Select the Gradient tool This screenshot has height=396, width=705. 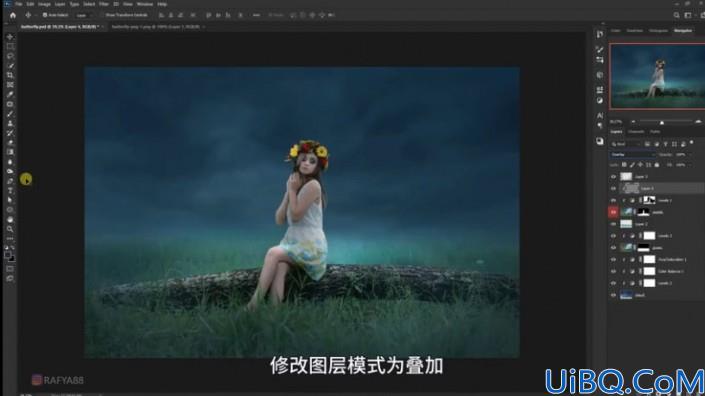pos(10,152)
